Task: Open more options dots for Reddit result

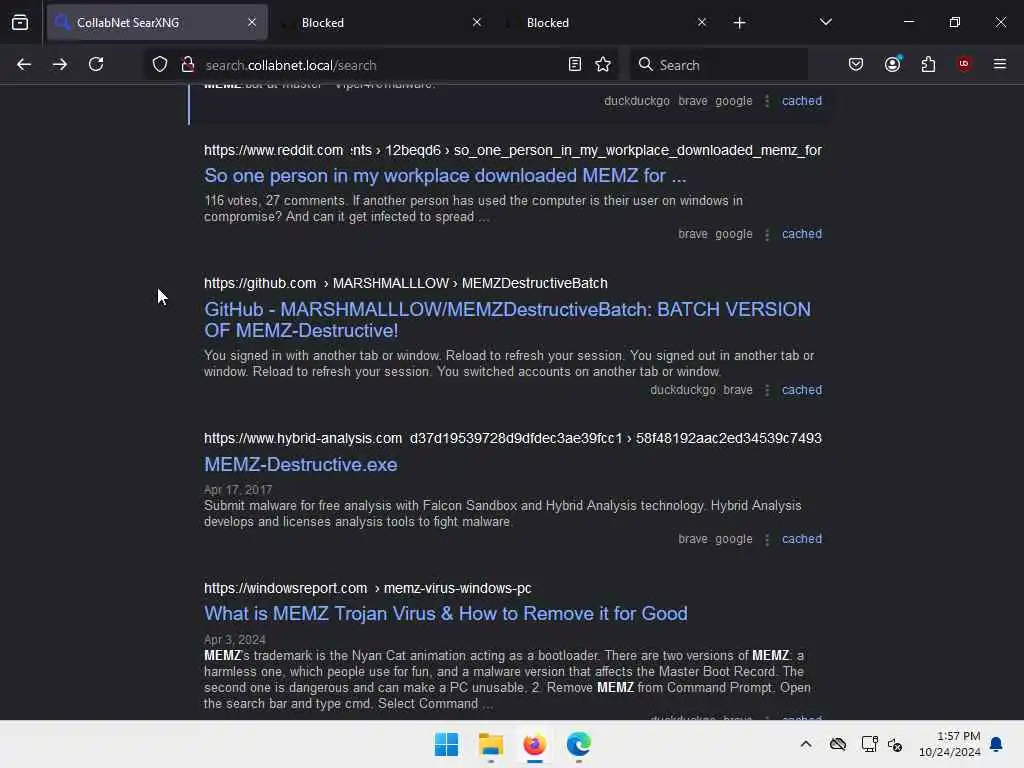Action: pyautogui.click(x=767, y=234)
